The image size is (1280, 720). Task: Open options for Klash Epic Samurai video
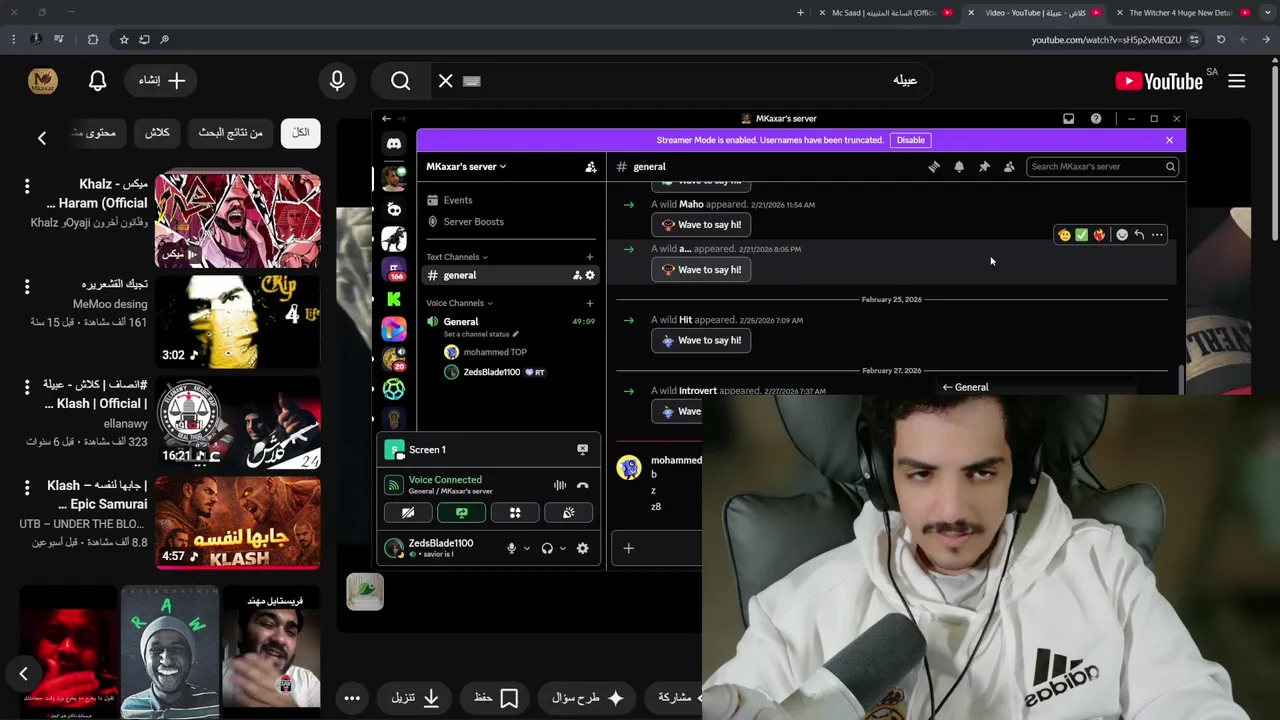(x=27, y=487)
